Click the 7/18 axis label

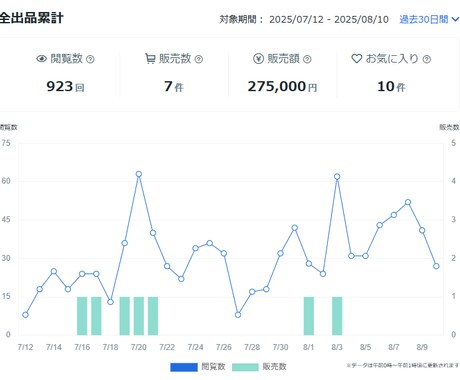[110, 347]
